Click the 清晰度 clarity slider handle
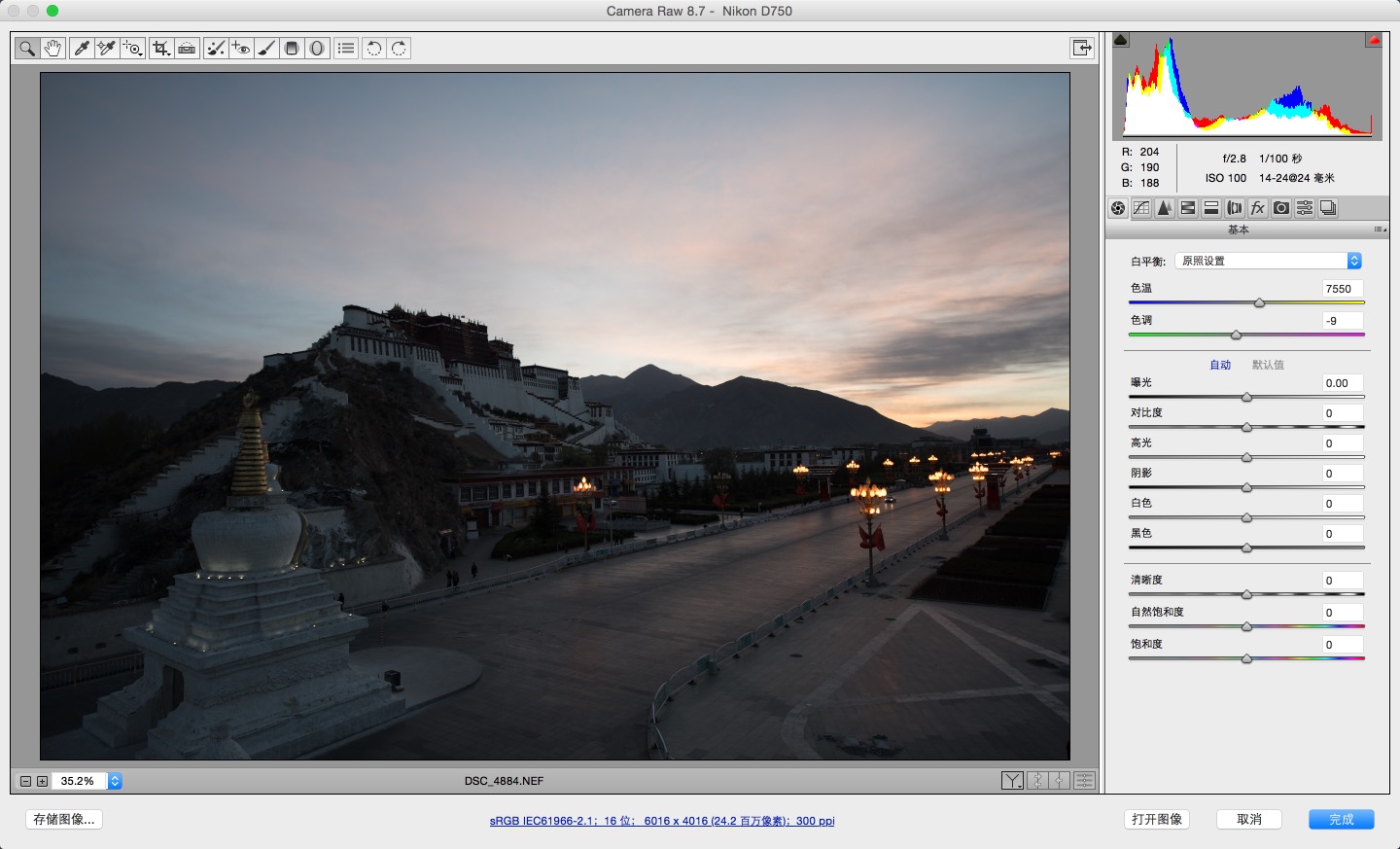This screenshot has height=849, width=1400. 1246,594
